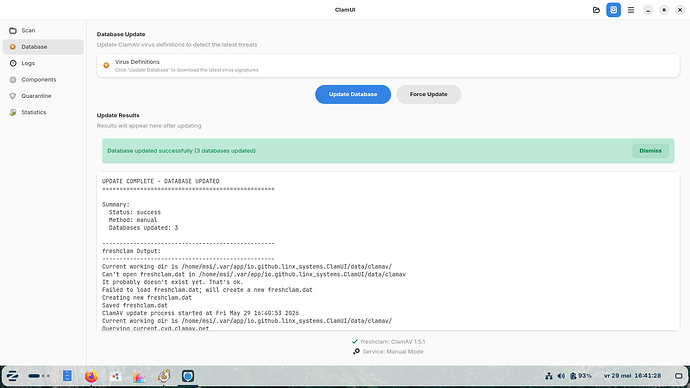Viewport: 690px width, 388px height.
Task: Click the 'Saved freshclam.dat' log line
Action: [x=135, y=305]
